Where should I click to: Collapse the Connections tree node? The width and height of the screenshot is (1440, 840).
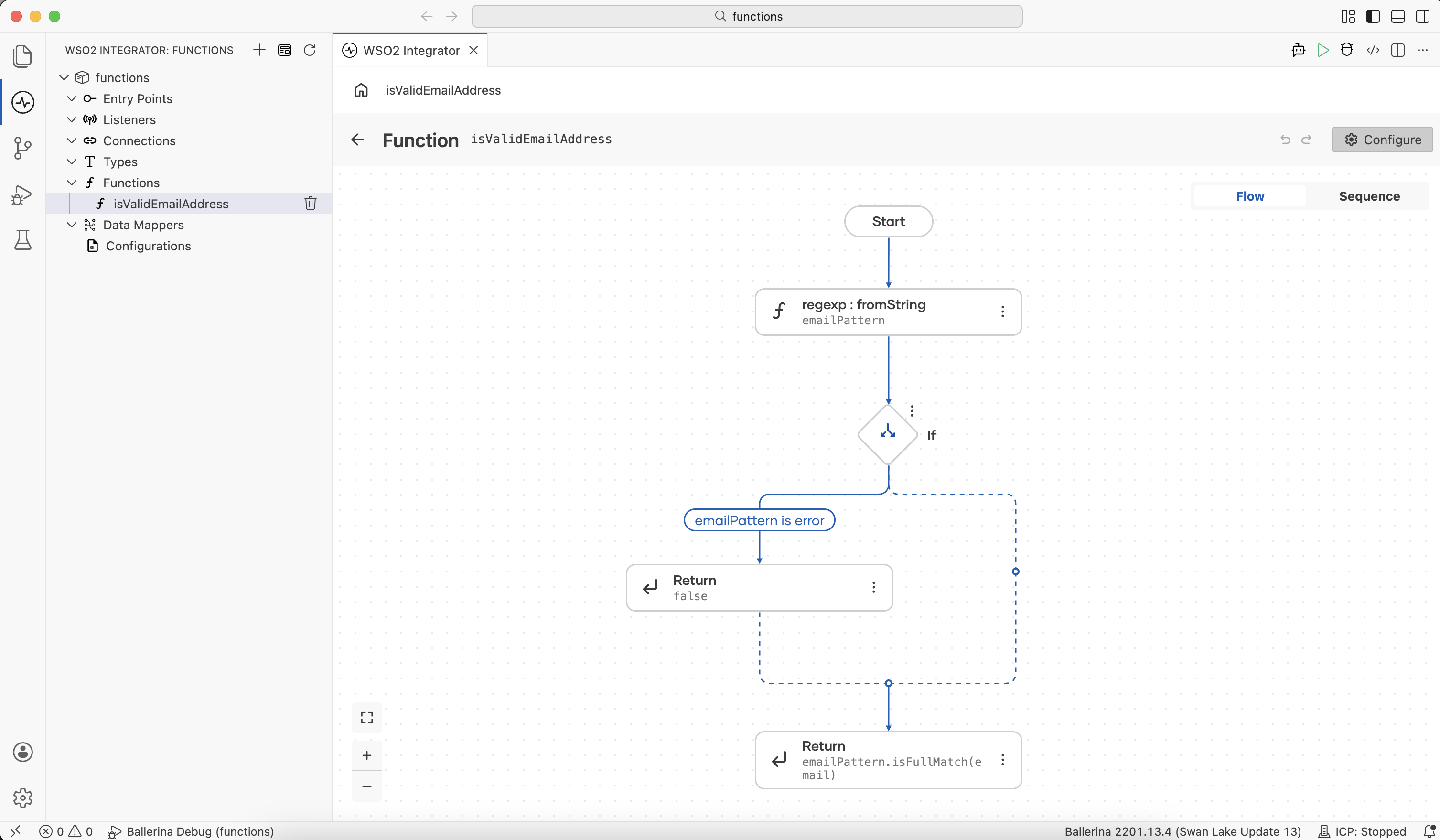click(72, 140)
